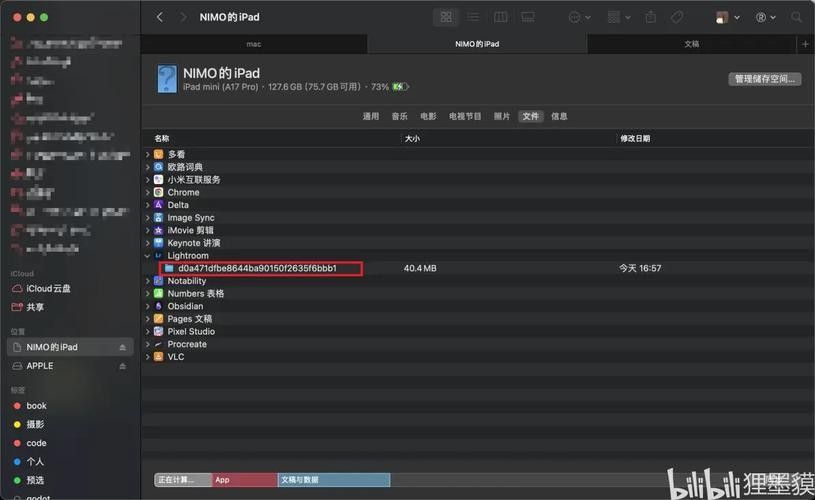Open 共享 in the sidebar
Screen dimensions: 815x500
point(28,307)
